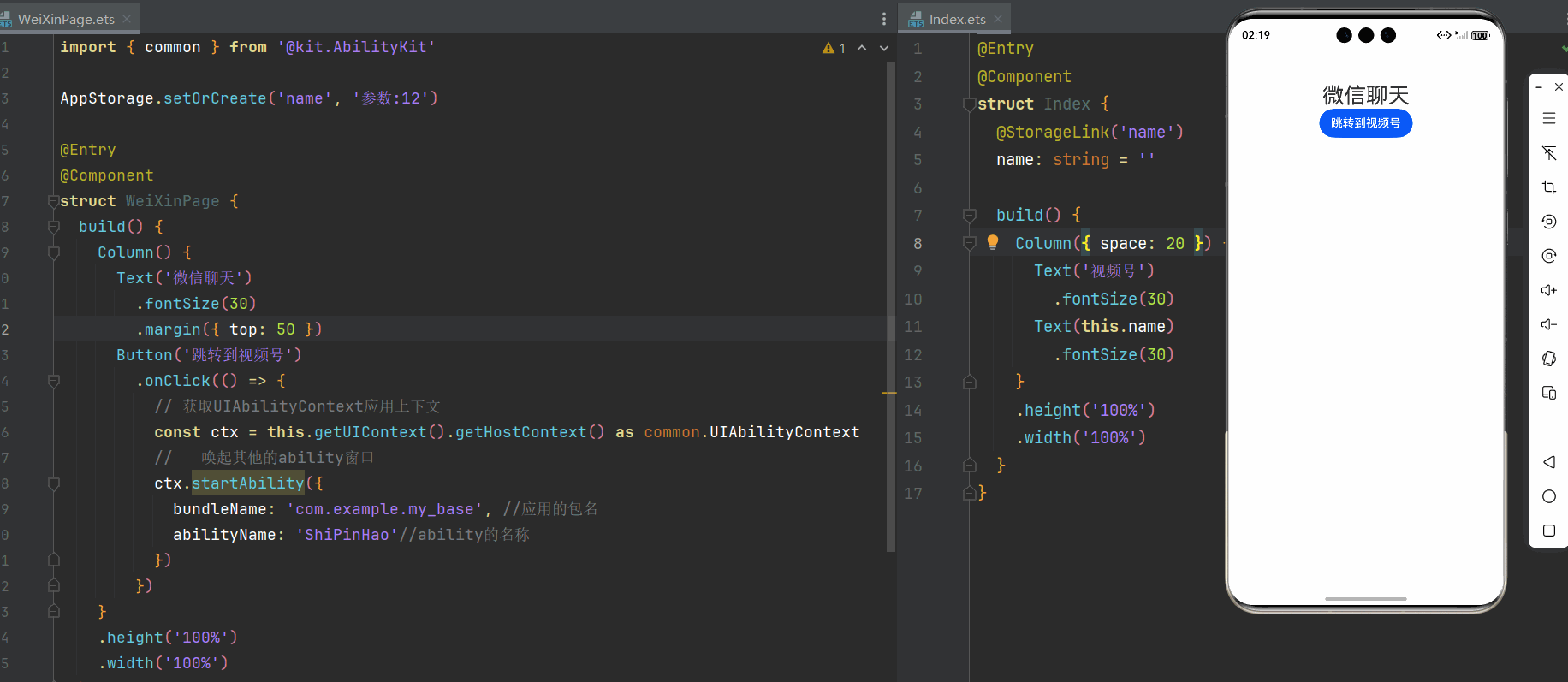Collapse the onClick handler block

tap(53, 381)
